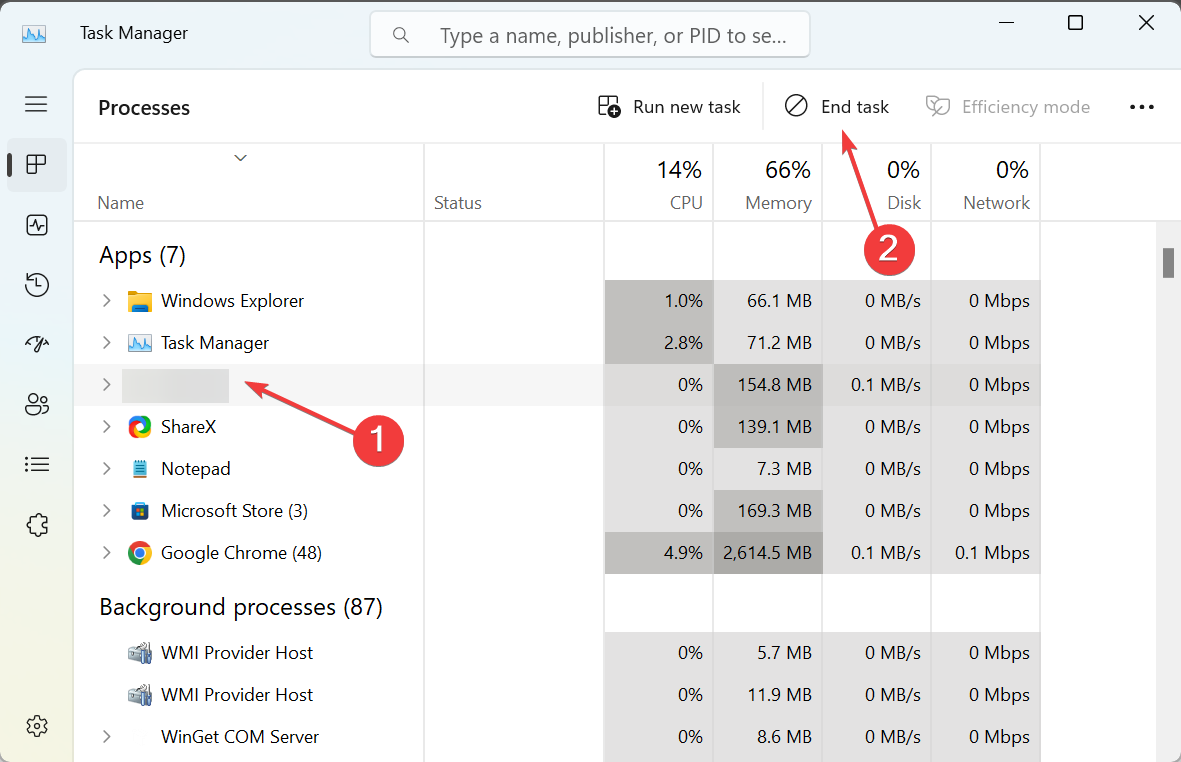1181x762 pixels.
Task: Click the Efficiency mode button
Action: click(1008, 107)
